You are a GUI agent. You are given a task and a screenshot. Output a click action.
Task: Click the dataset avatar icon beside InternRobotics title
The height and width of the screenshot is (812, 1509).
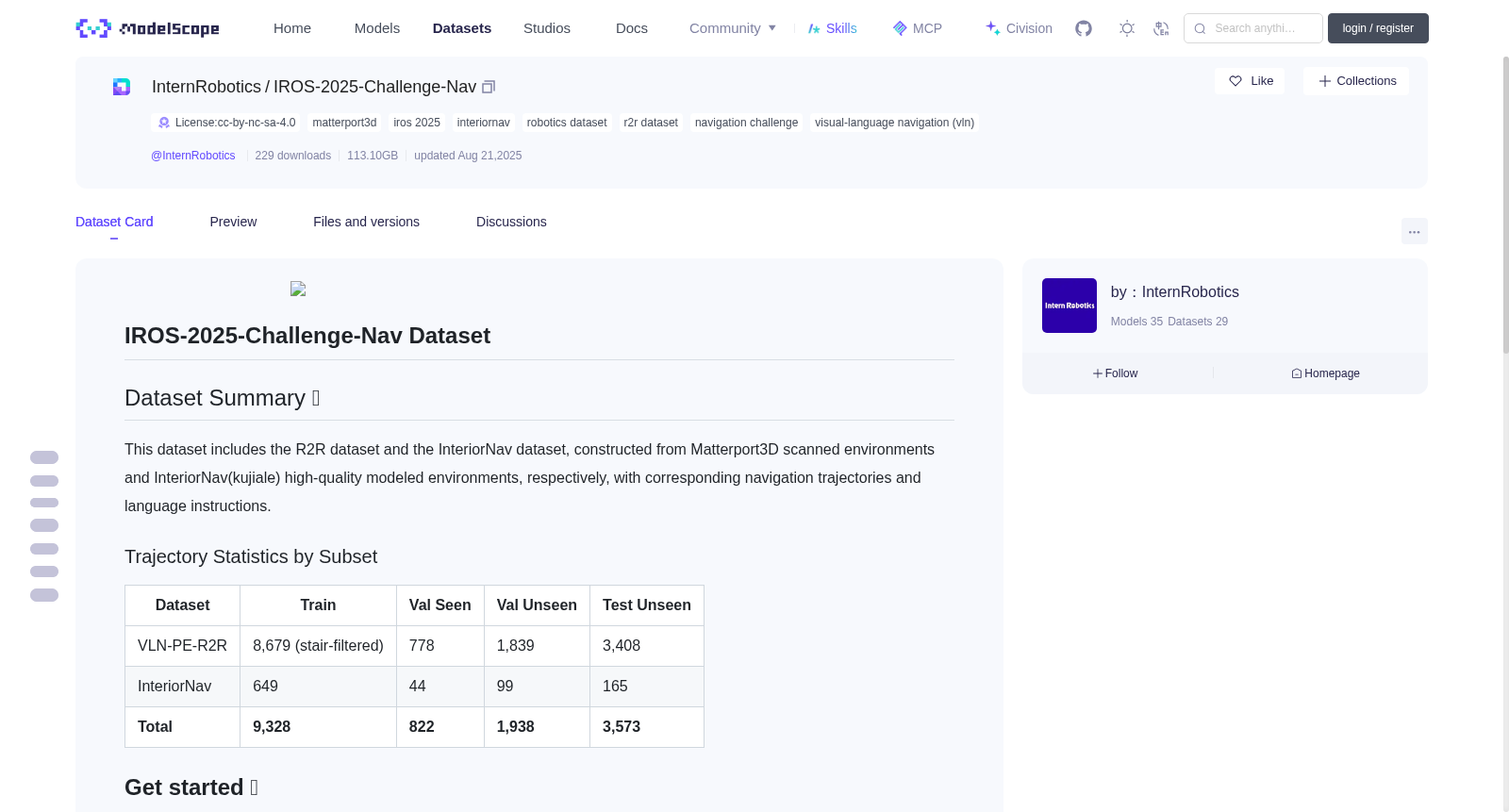tap(122, 87)
